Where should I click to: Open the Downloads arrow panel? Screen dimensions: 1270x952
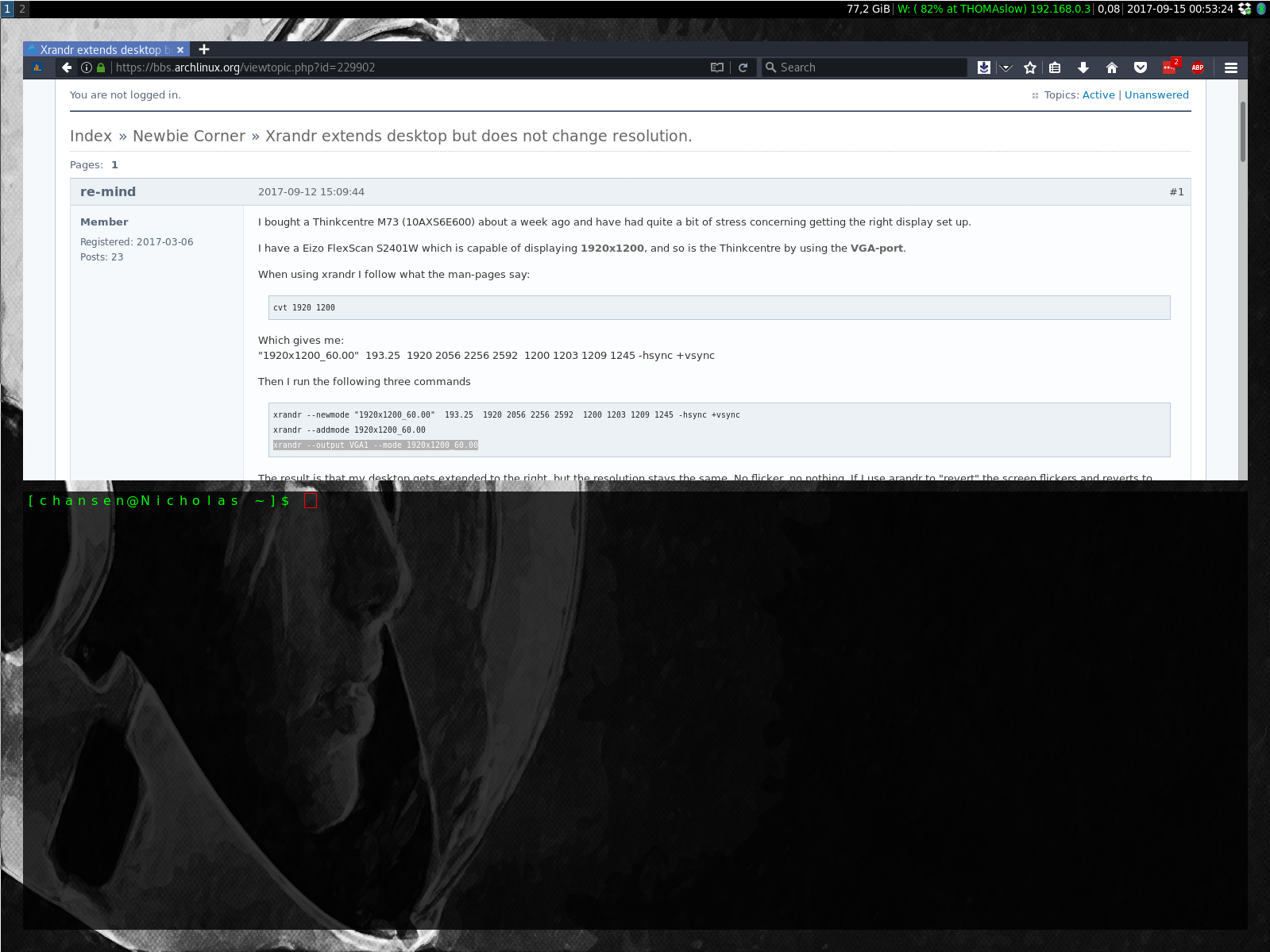[x=1083, y=67]
